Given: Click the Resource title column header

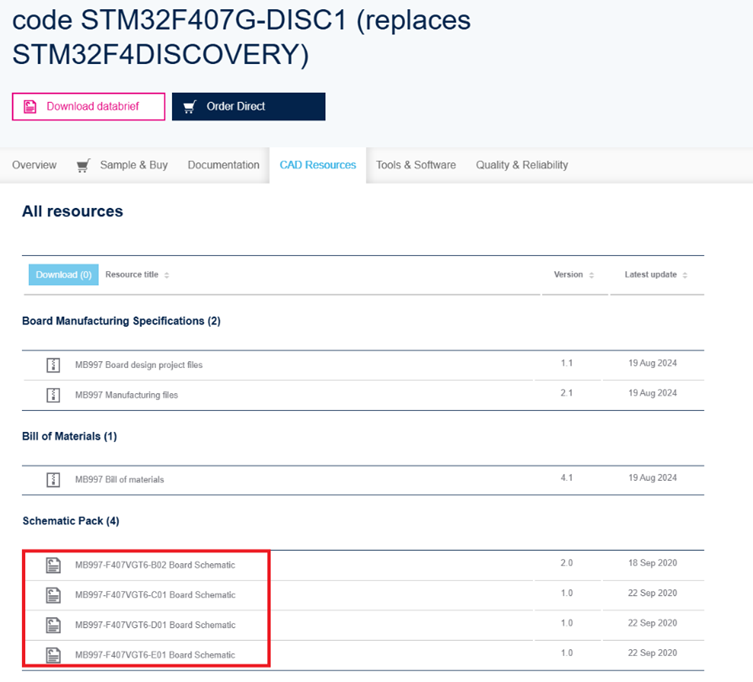Looking at the screenshot, I should click(132, 274).
